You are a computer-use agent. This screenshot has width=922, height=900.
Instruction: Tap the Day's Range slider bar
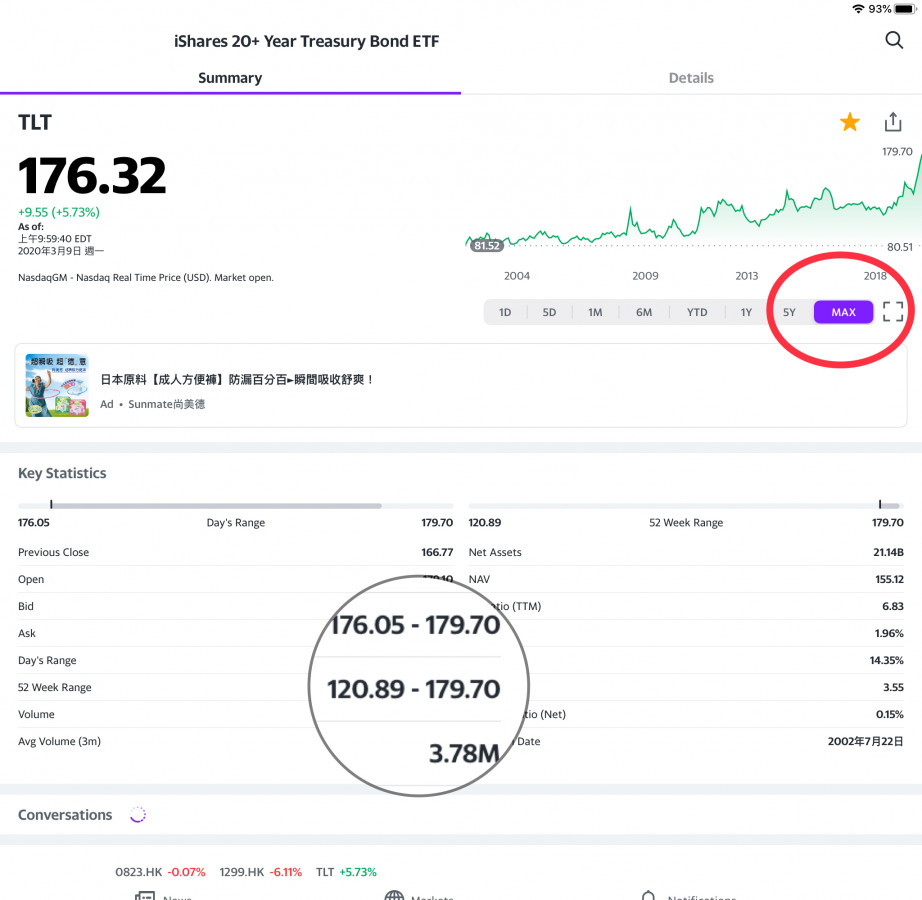pyautogui.click(x=235, y=505)
